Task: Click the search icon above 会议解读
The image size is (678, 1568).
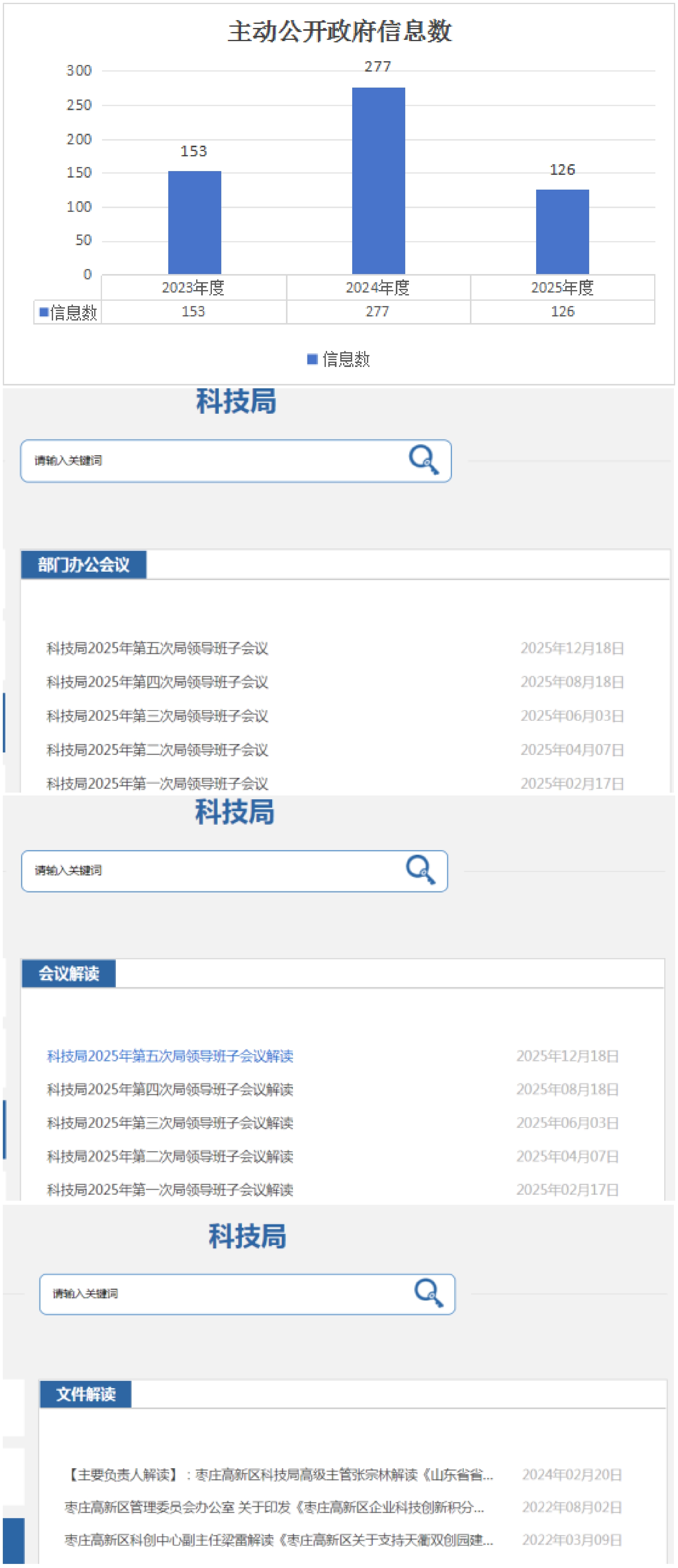Action: click(x=421, y=870)
